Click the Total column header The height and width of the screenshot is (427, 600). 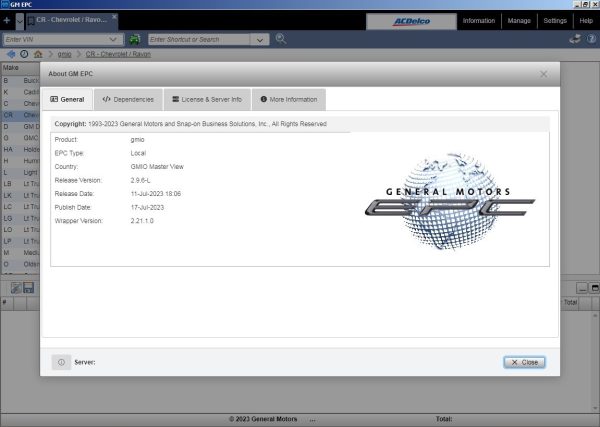click(x=570, y=302)
